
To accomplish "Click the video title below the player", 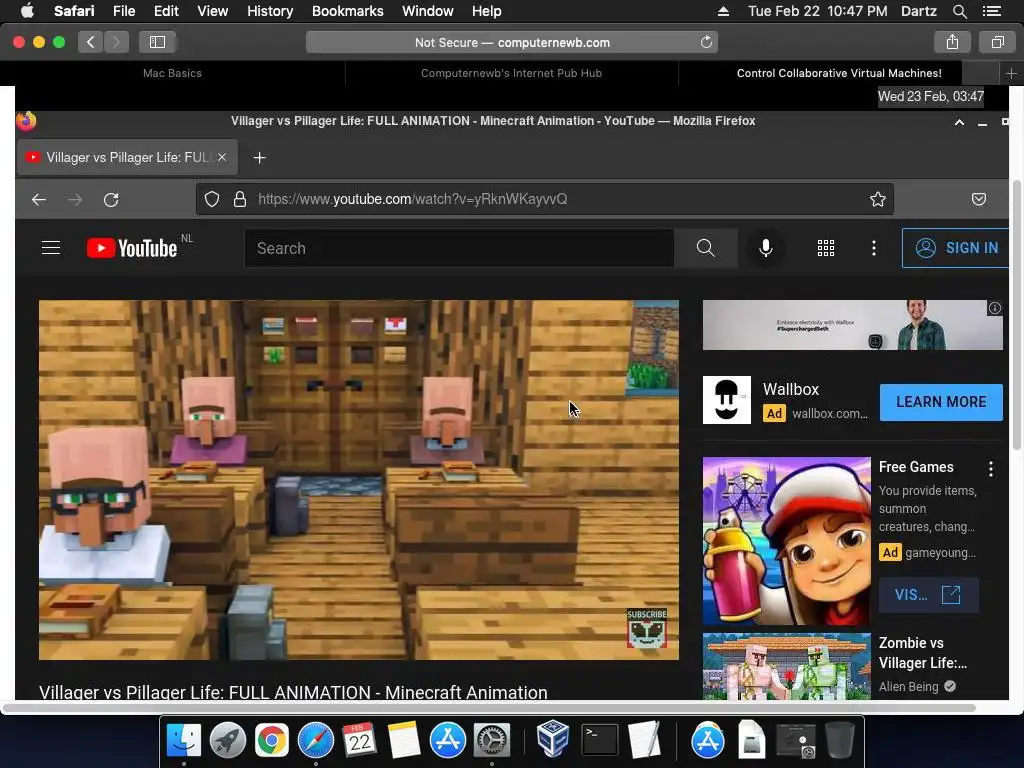I will 293,692.
